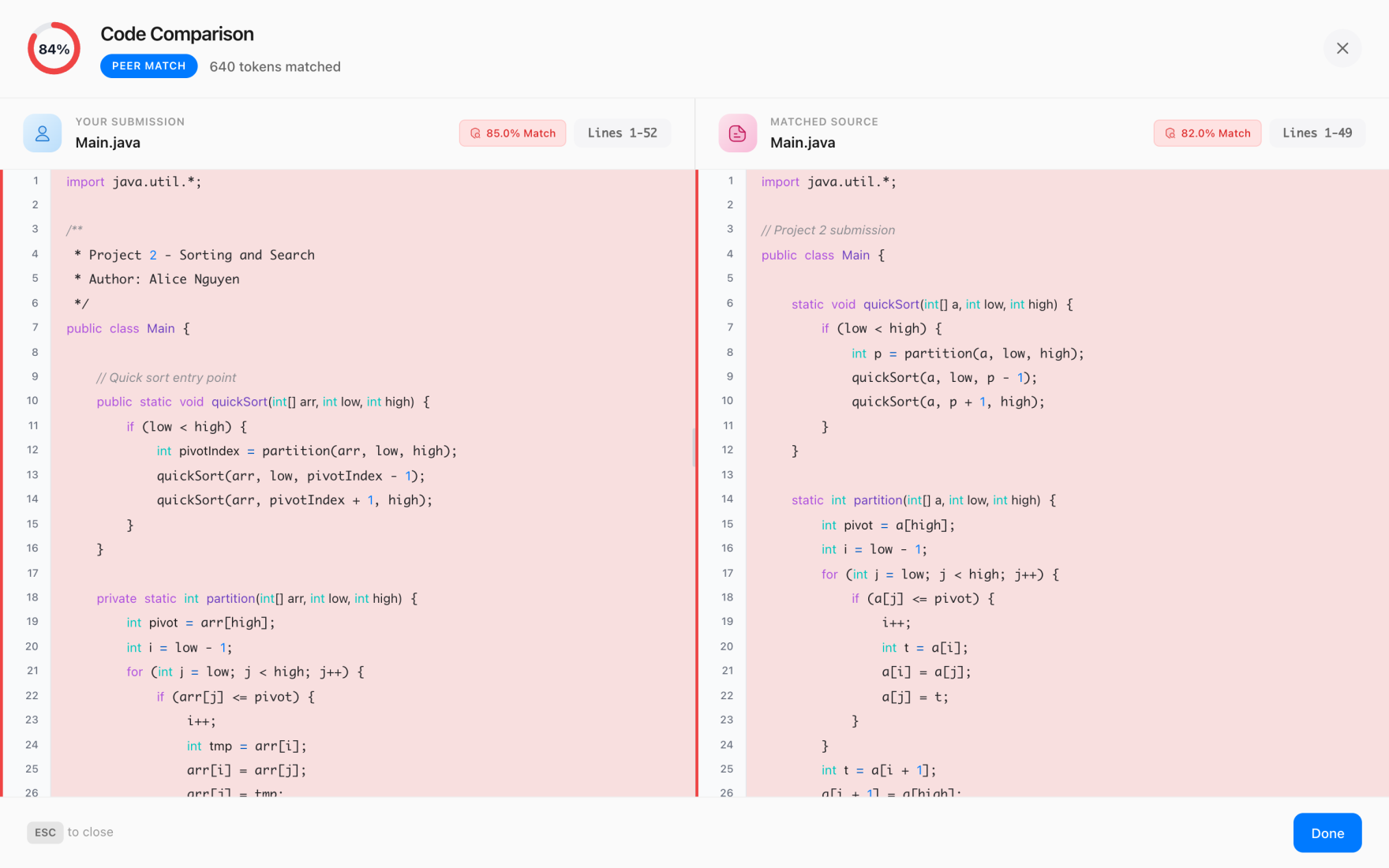
Task: Click the PEER MATCH badge
Action: point(148,66)
